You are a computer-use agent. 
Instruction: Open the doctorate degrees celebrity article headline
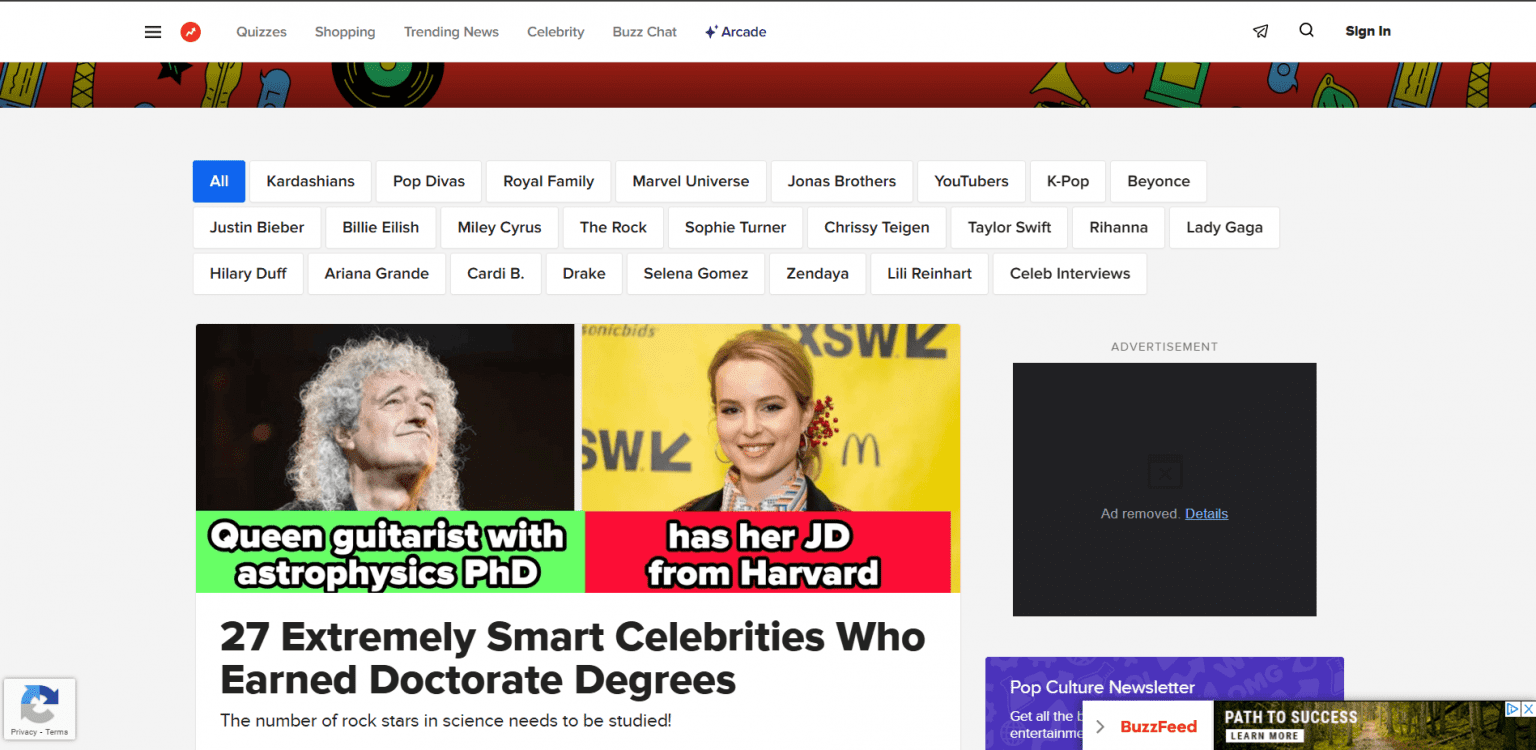click(x=572, y=657)
